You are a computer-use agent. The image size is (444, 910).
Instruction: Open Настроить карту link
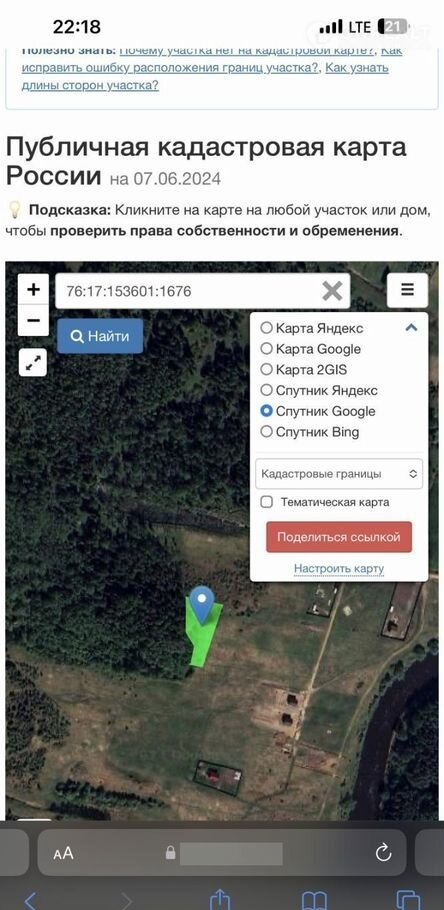coord(339,568)
